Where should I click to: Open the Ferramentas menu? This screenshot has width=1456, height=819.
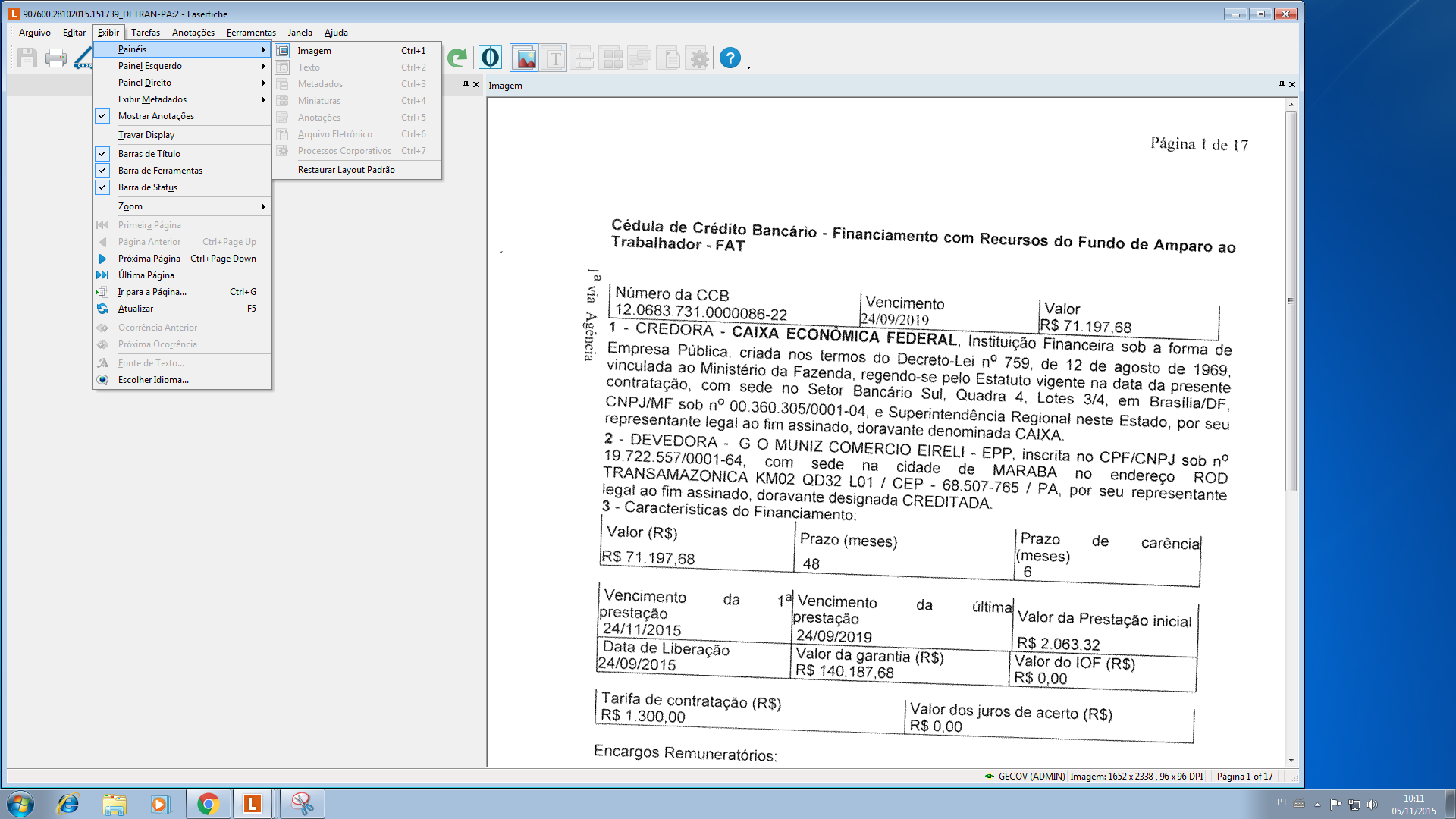250,33
